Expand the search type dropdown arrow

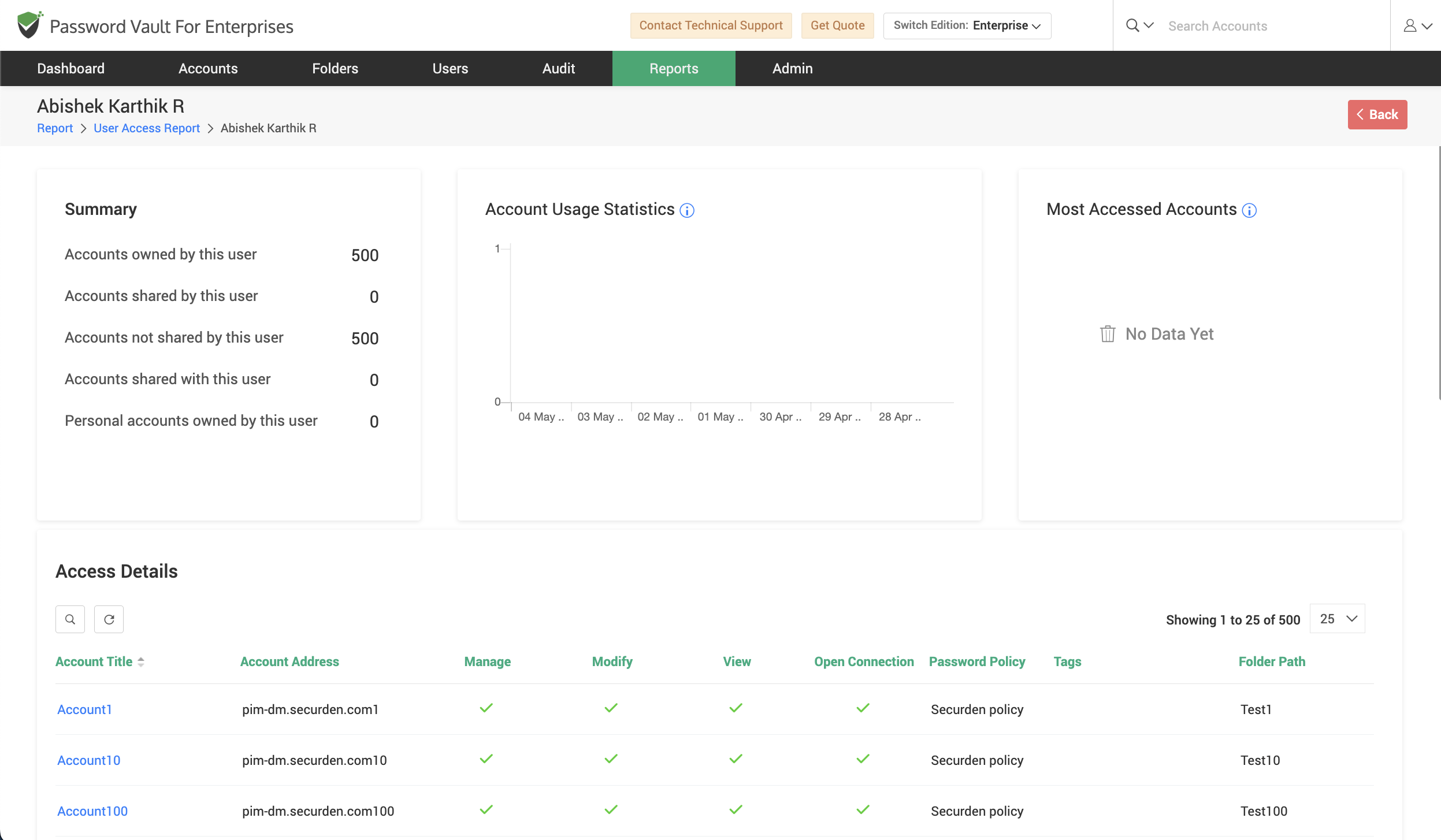pos(1149,25)
